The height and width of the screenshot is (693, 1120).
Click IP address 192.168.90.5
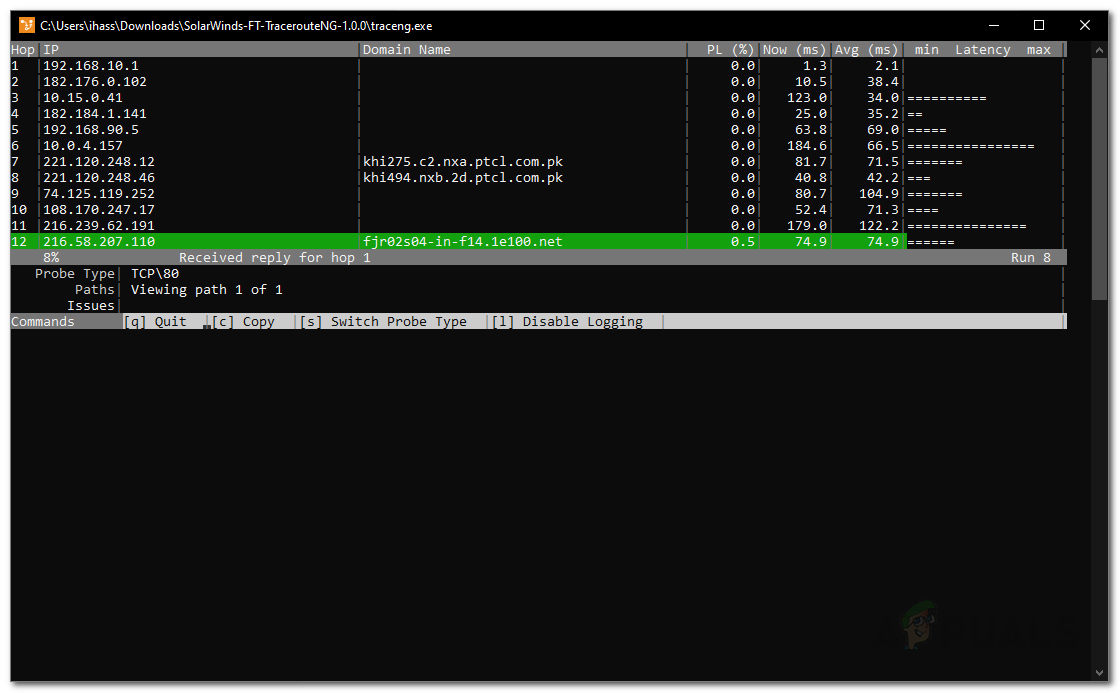click(x=91, y=130)
